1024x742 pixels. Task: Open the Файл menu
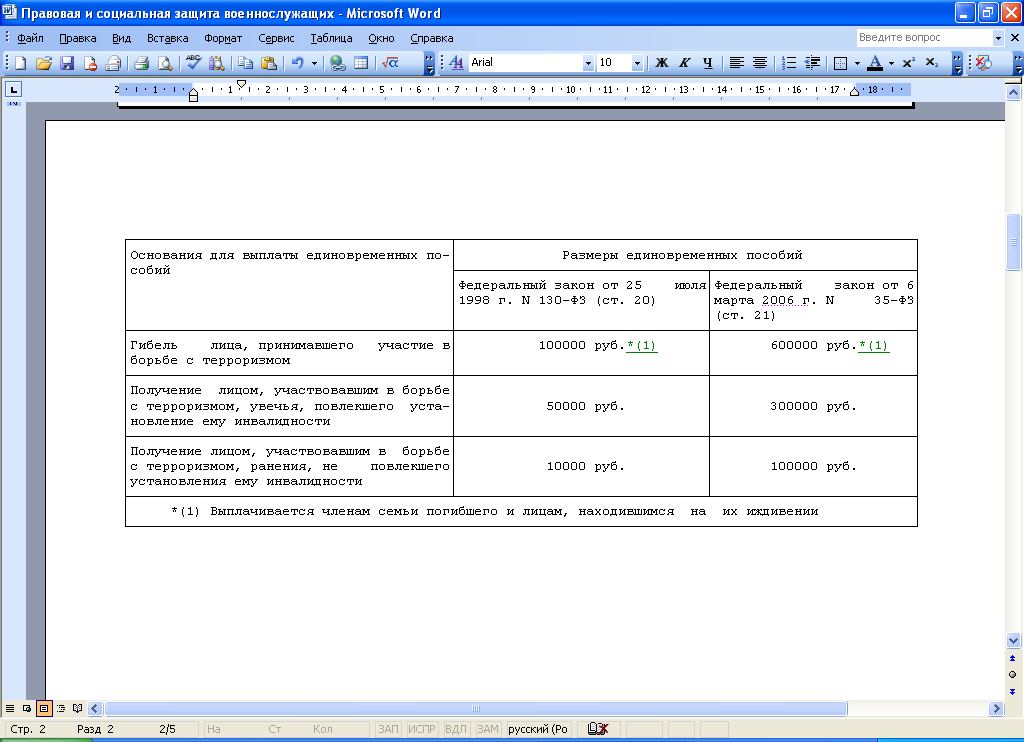point(30,38)
